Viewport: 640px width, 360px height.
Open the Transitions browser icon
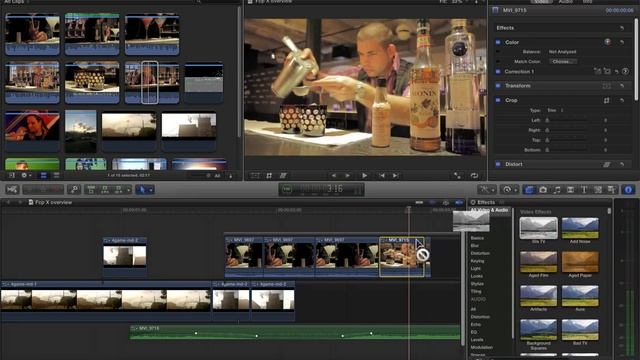[570, 189]
